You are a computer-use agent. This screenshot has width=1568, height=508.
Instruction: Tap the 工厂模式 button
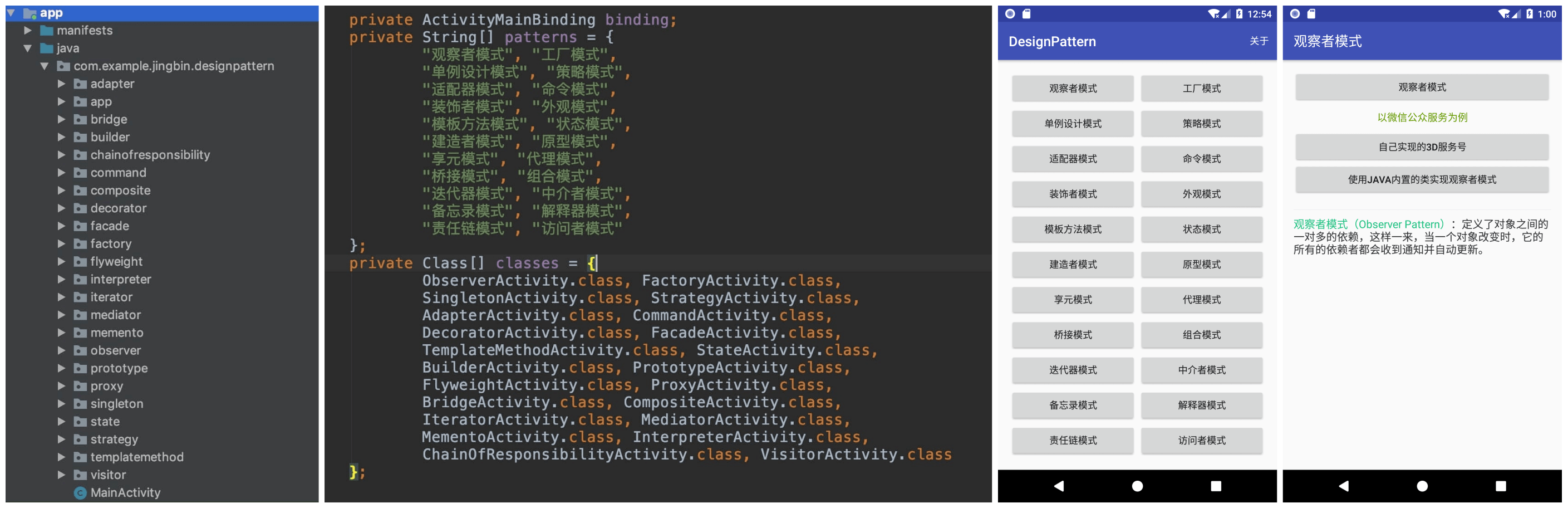1201,89
